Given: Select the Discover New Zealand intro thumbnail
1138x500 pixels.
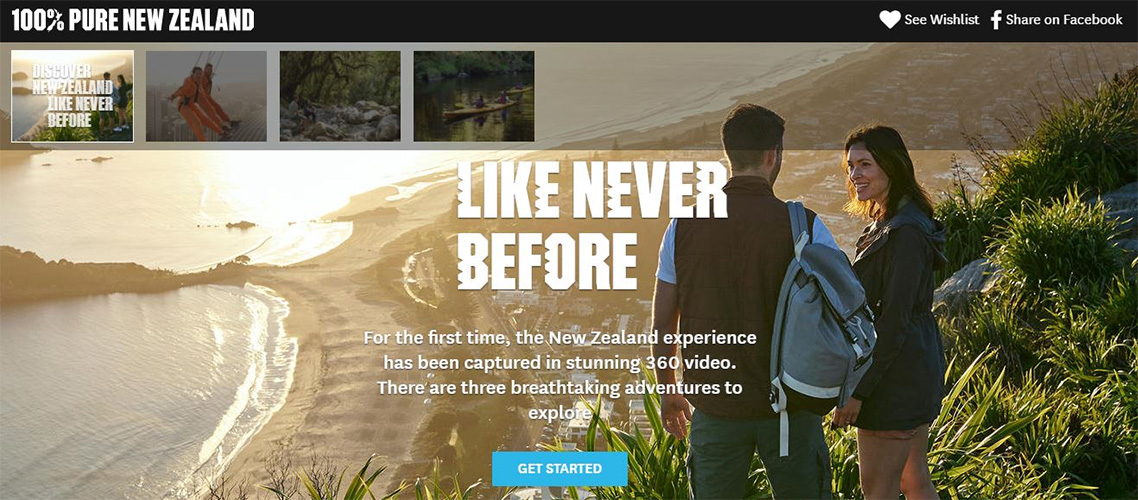Looking at the screenshot, I should pyautogui.click(x=73, y=96).
